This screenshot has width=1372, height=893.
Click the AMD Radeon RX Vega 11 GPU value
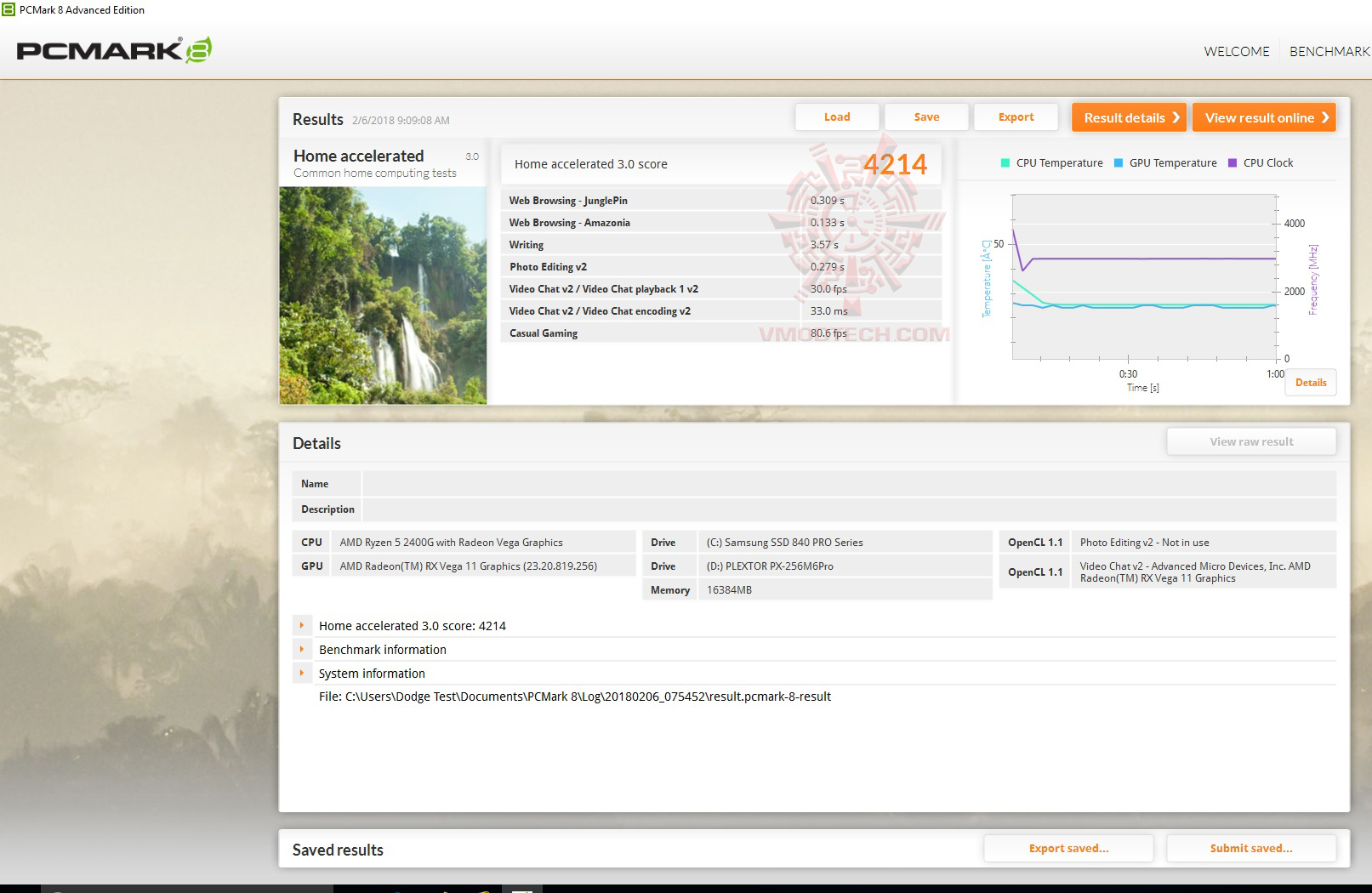(469, 566)
